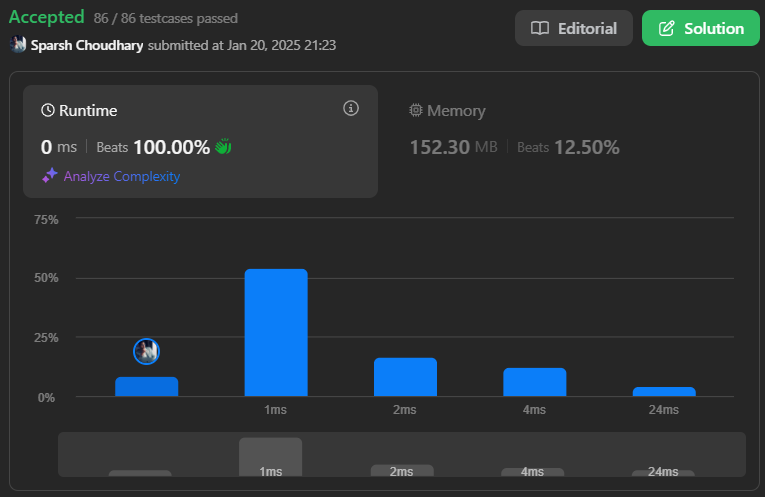Screen dimensions: 765x497
Task: Switch to the Memory stats card
Action: (514, 130)
